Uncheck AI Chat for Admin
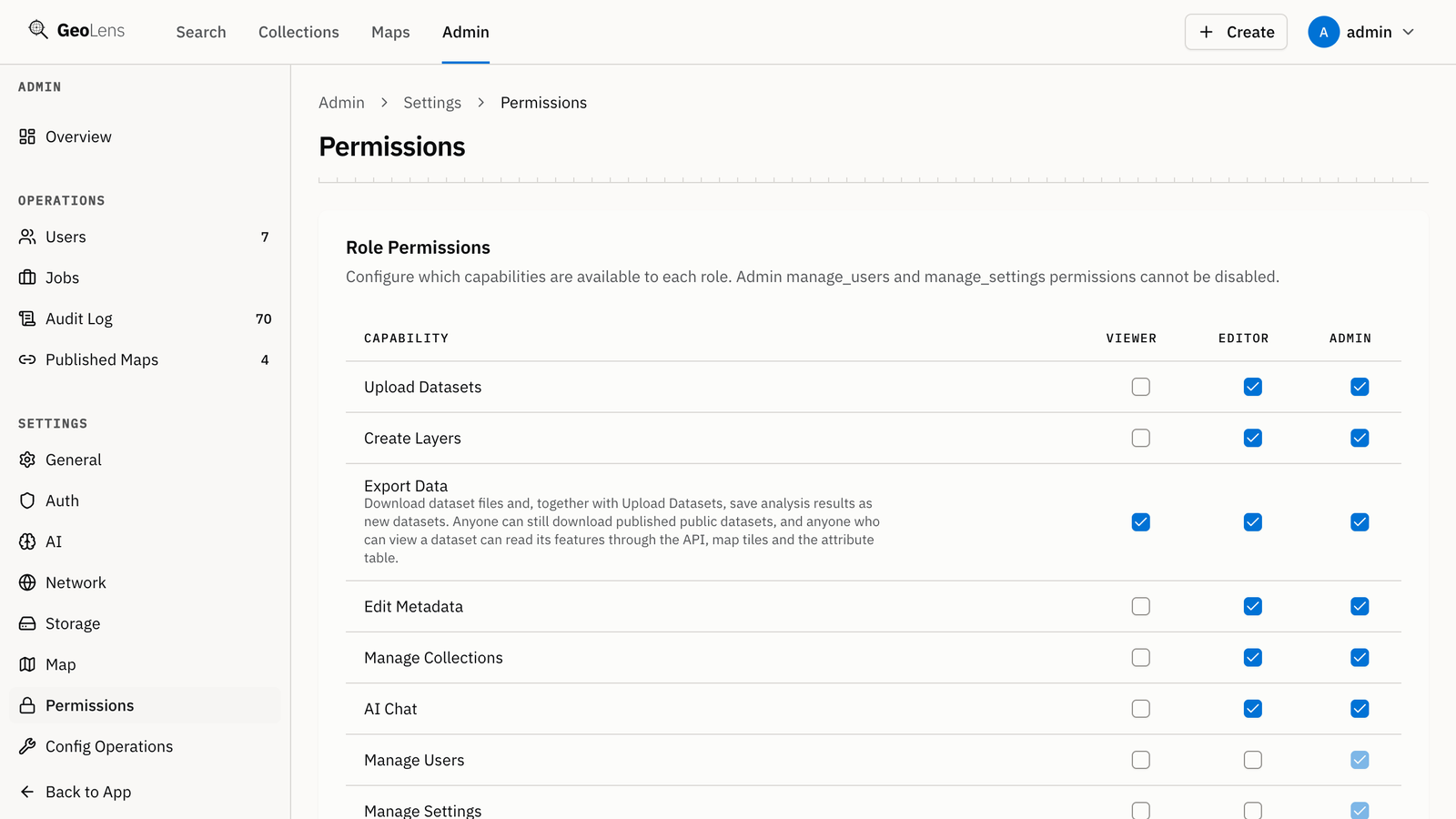Viewport: 1456px width, 819px height. coord(1360,709)
